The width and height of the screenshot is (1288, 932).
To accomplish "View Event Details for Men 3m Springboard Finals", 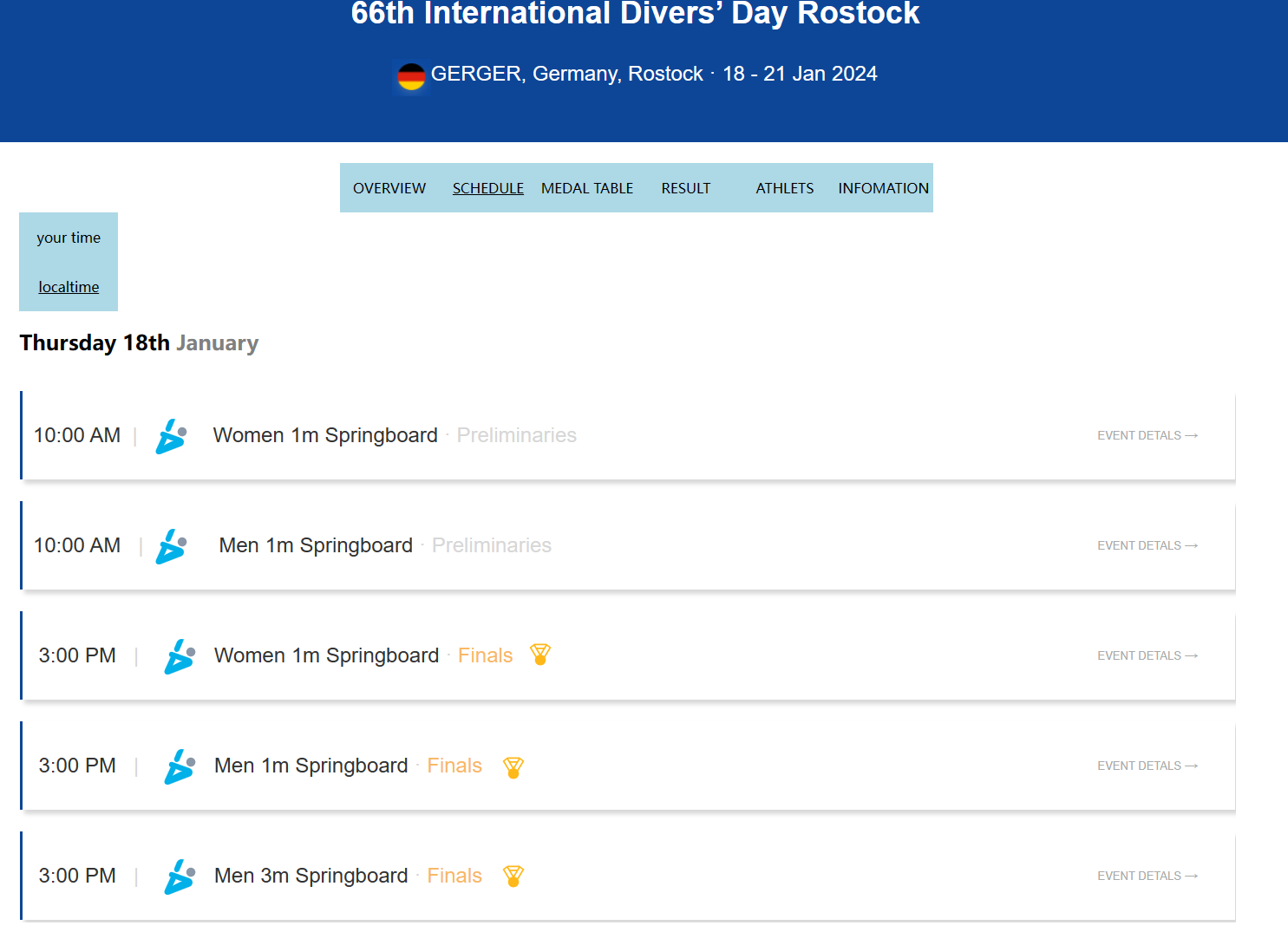I will click(x=1147, y=876).
